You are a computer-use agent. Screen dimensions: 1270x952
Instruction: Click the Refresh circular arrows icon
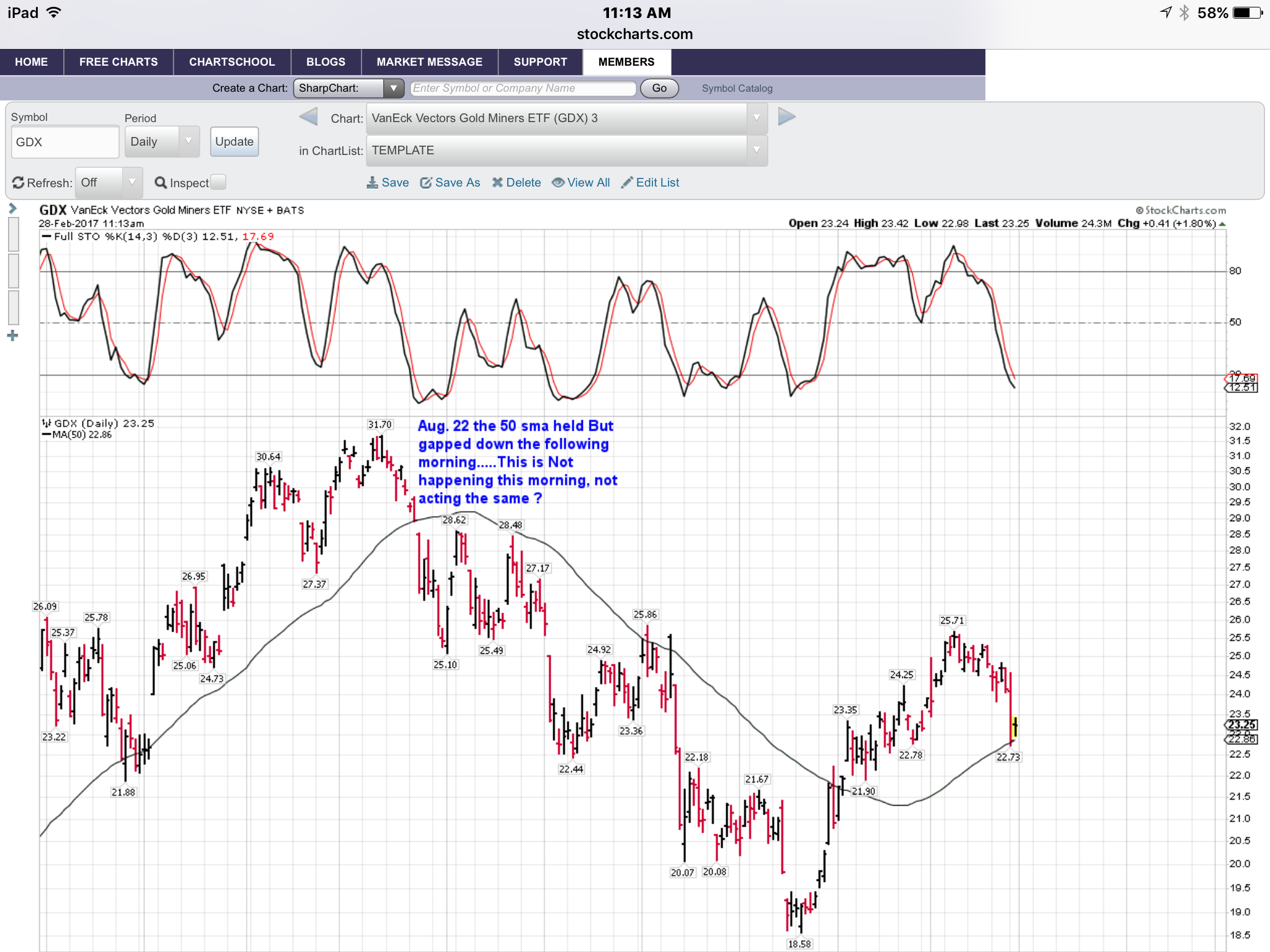[x=18, y=183]
